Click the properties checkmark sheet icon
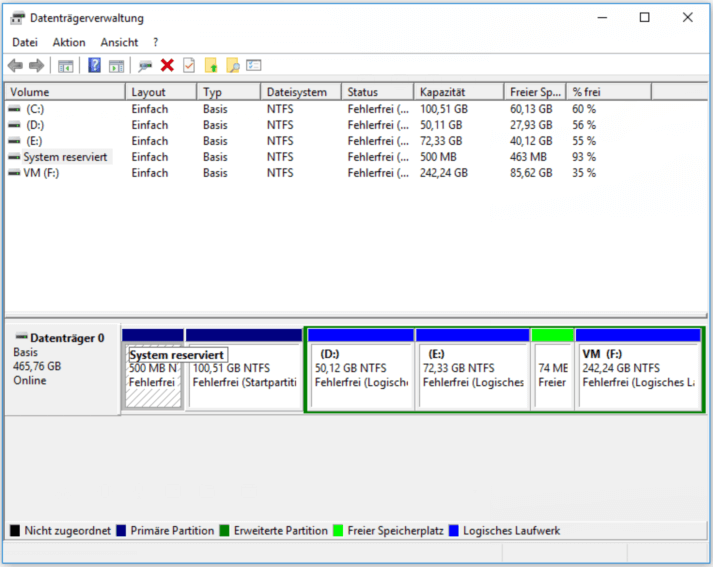This screenshot has width=713, height=567. [189, 65]
